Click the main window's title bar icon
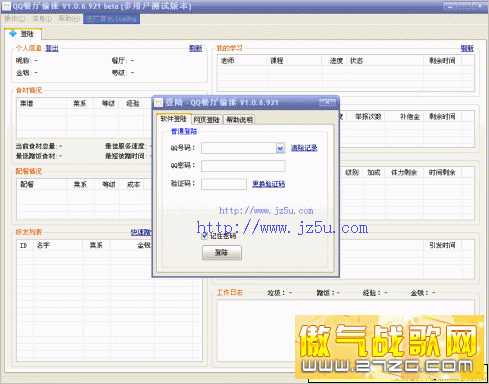Screen dimensions: 489x384 [x=6, y=6]
